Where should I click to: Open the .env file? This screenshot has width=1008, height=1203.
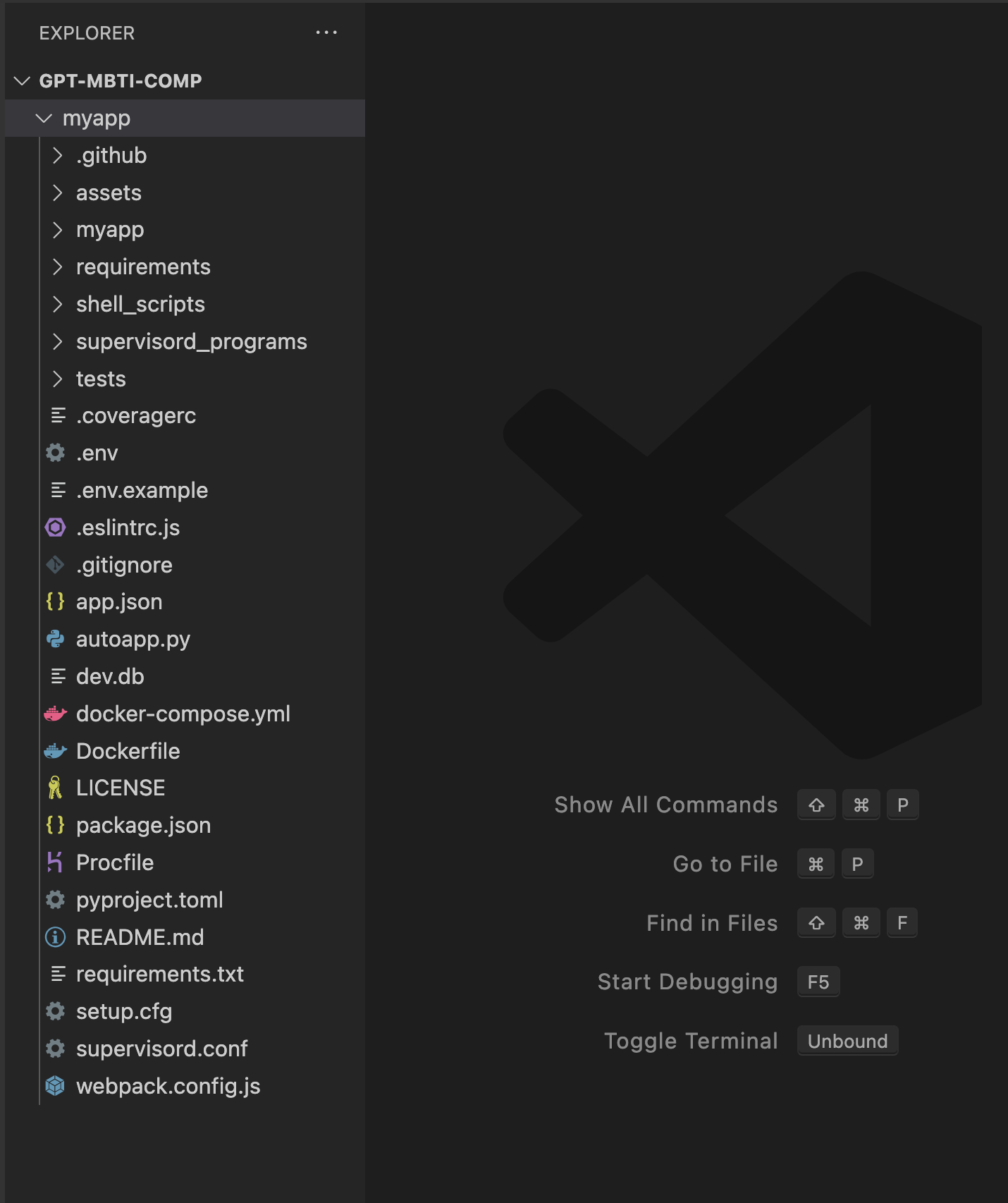click(185, 453)
